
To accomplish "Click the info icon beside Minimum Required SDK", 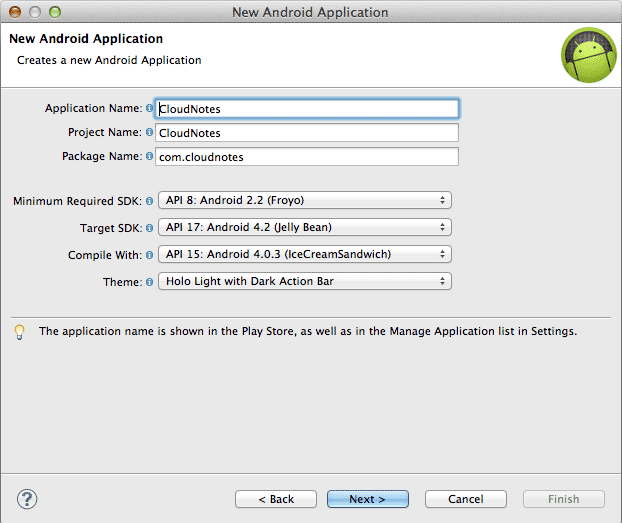I will pos(150,200).
